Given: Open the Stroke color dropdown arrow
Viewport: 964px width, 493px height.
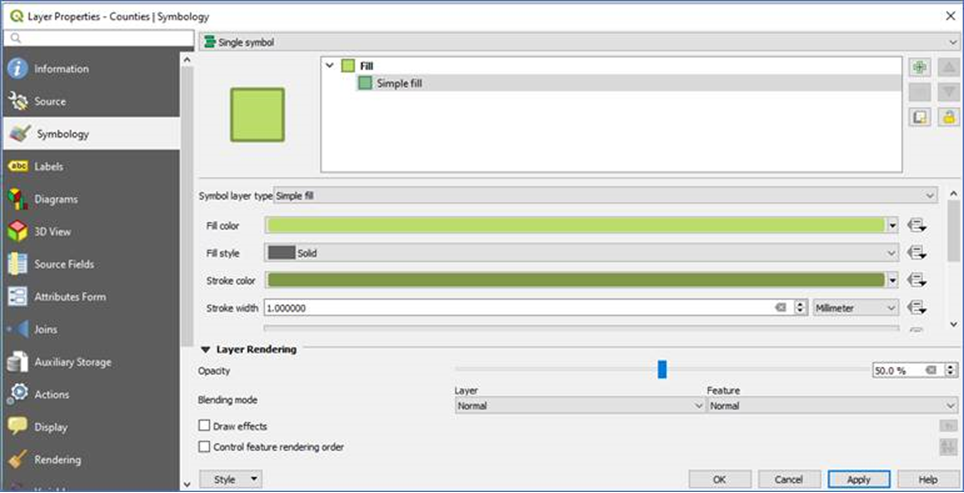Looking at the screenshot, I should coord(893,280).
